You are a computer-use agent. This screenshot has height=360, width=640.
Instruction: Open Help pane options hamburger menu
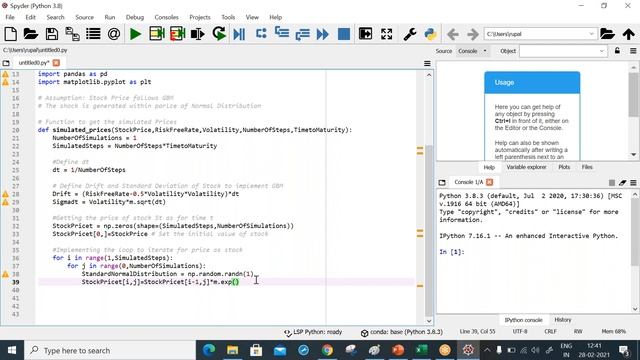[633, 51]
